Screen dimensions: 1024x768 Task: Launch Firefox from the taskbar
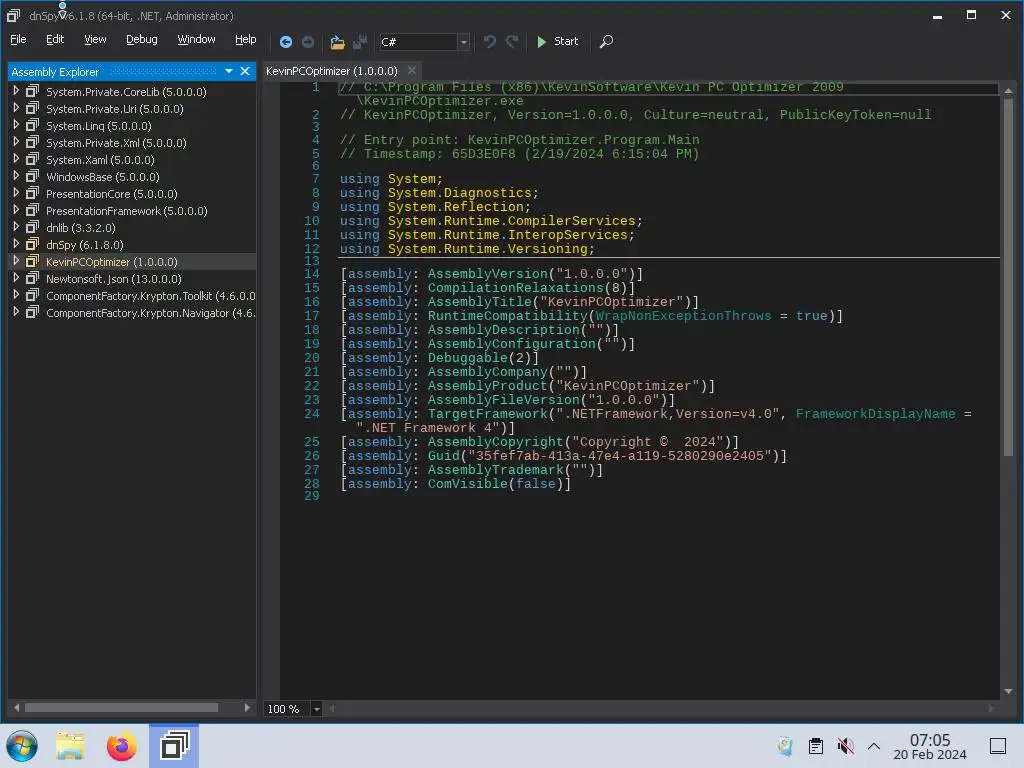[x=121, y=746]
